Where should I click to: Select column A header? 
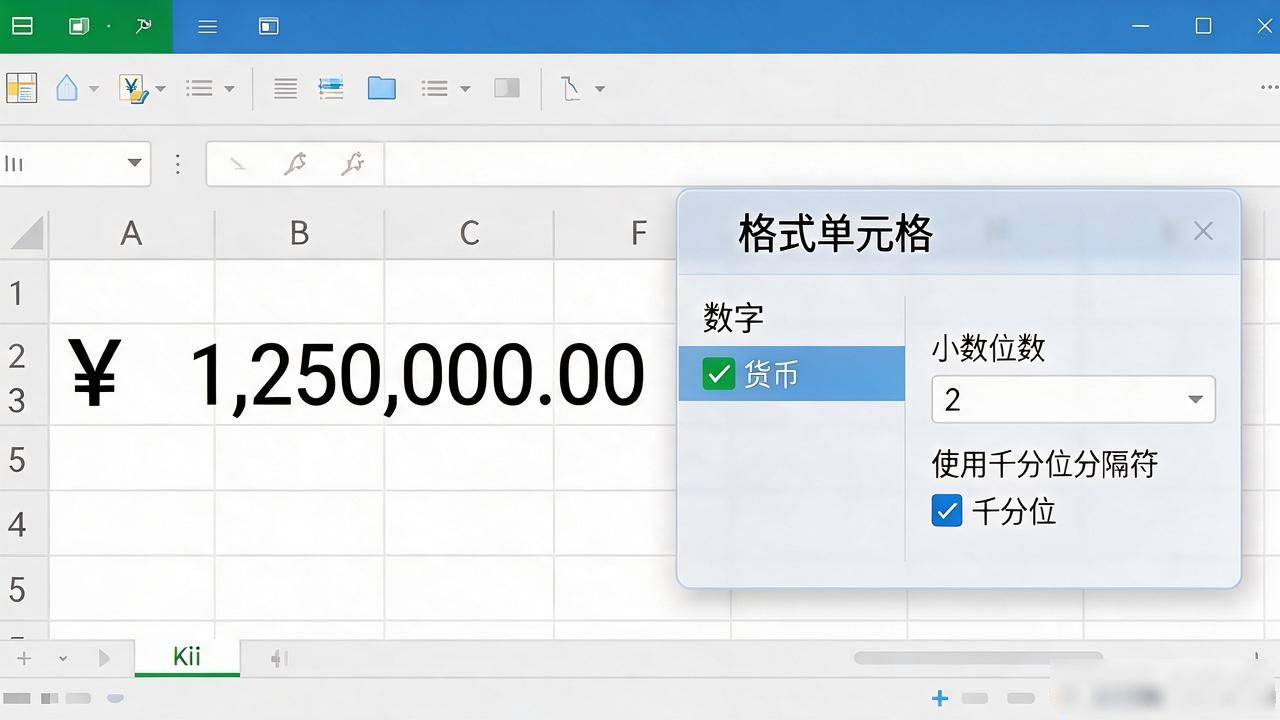coord(131,233)
